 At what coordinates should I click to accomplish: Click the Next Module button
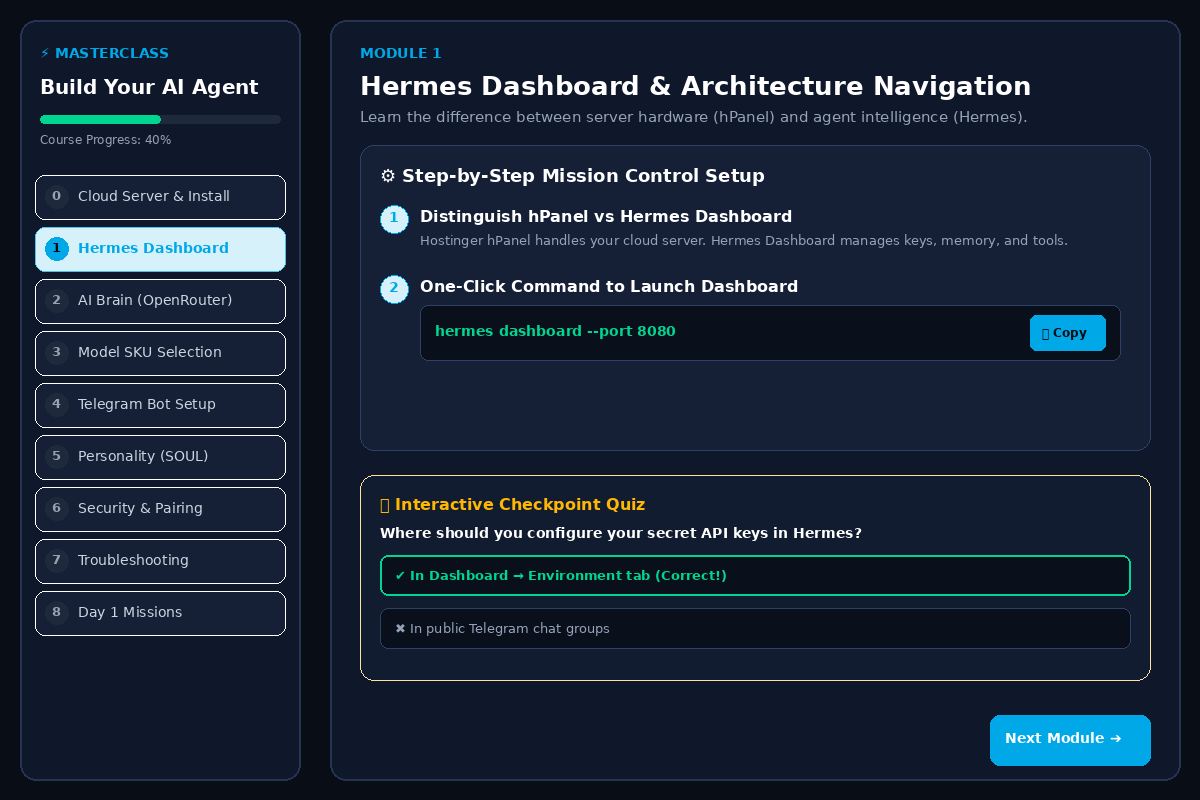pos(1070,740)
